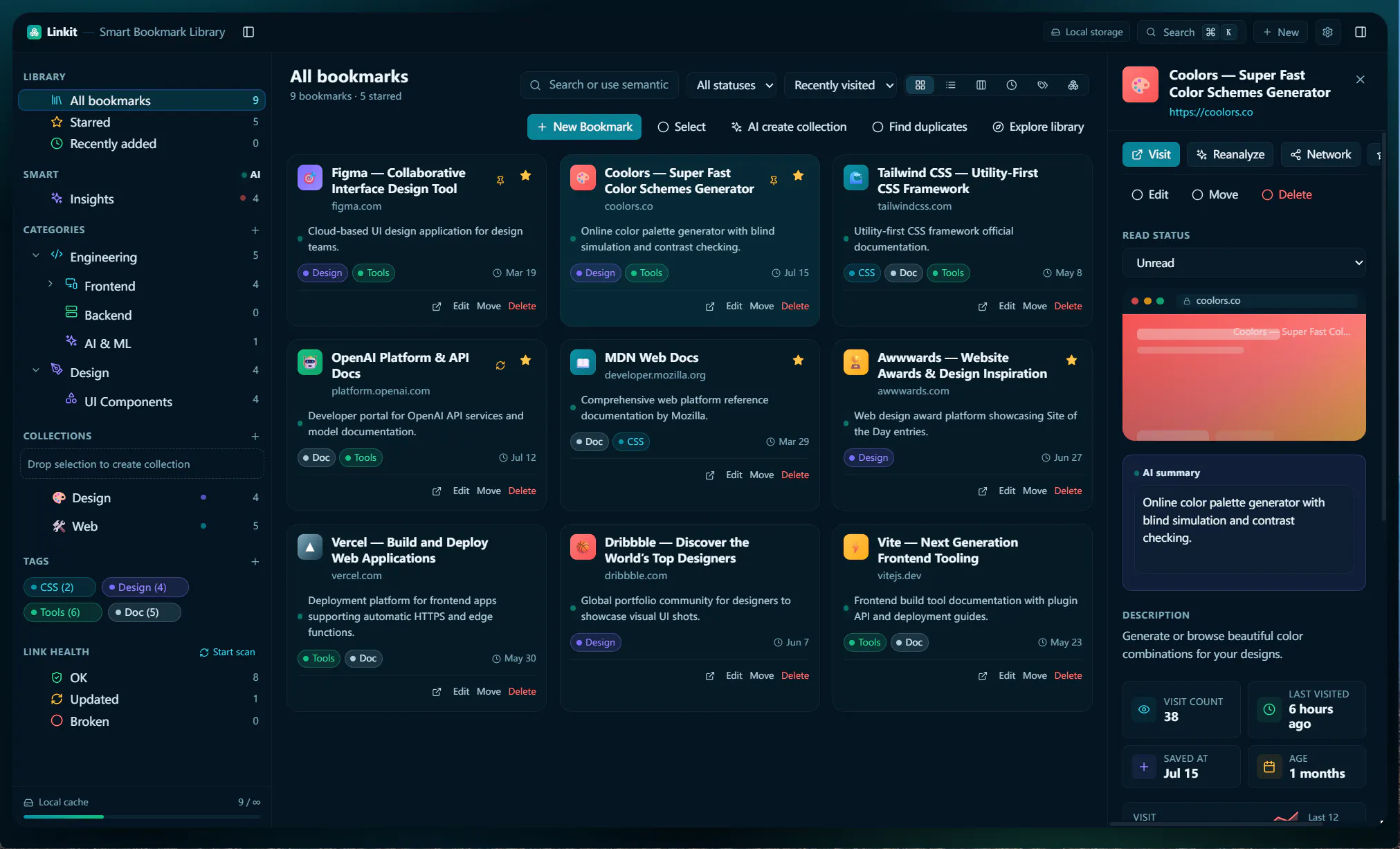Open All statuses dropdown

(x=731, y=85)
